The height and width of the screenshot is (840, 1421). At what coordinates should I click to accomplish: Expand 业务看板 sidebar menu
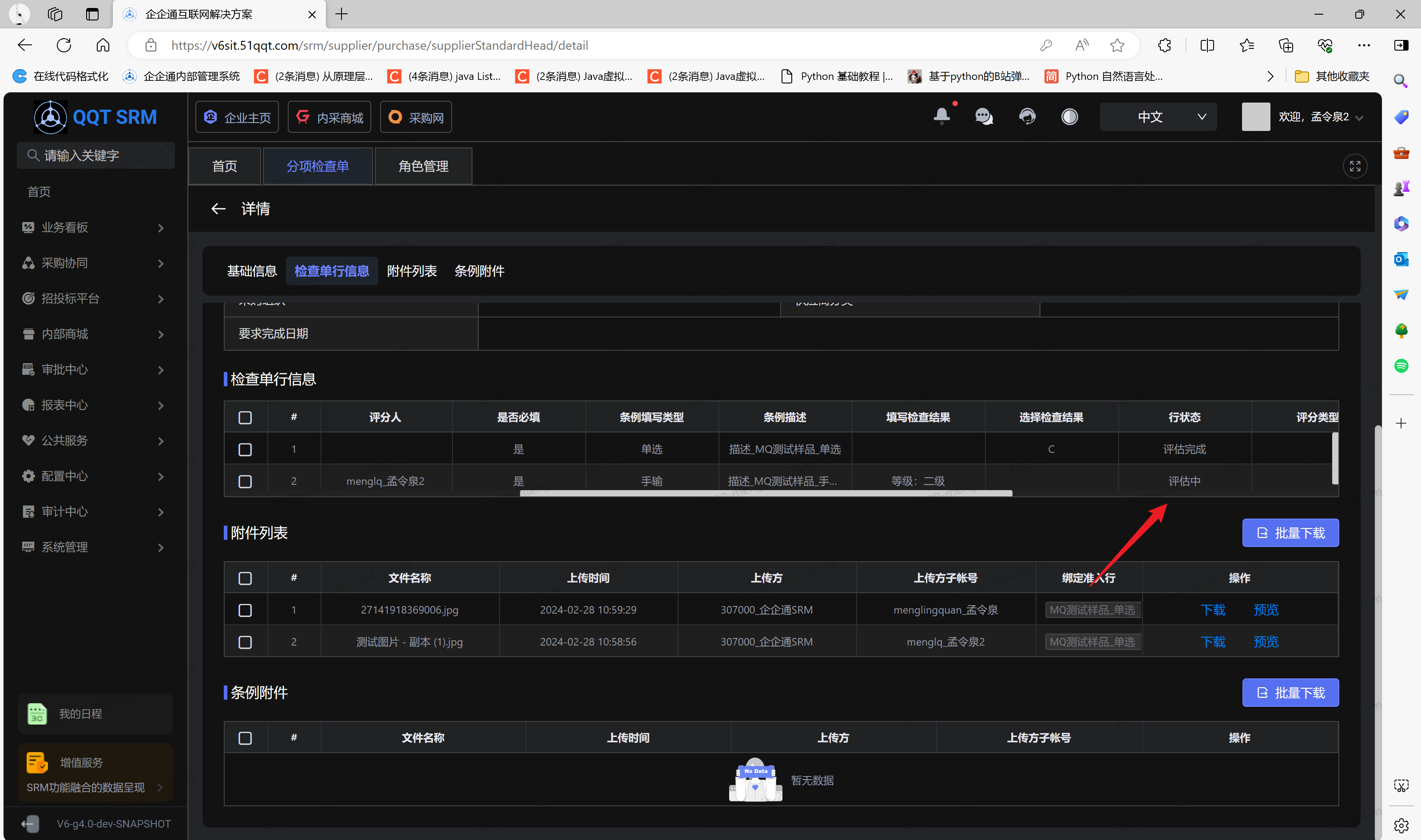[x=95, y=228]
